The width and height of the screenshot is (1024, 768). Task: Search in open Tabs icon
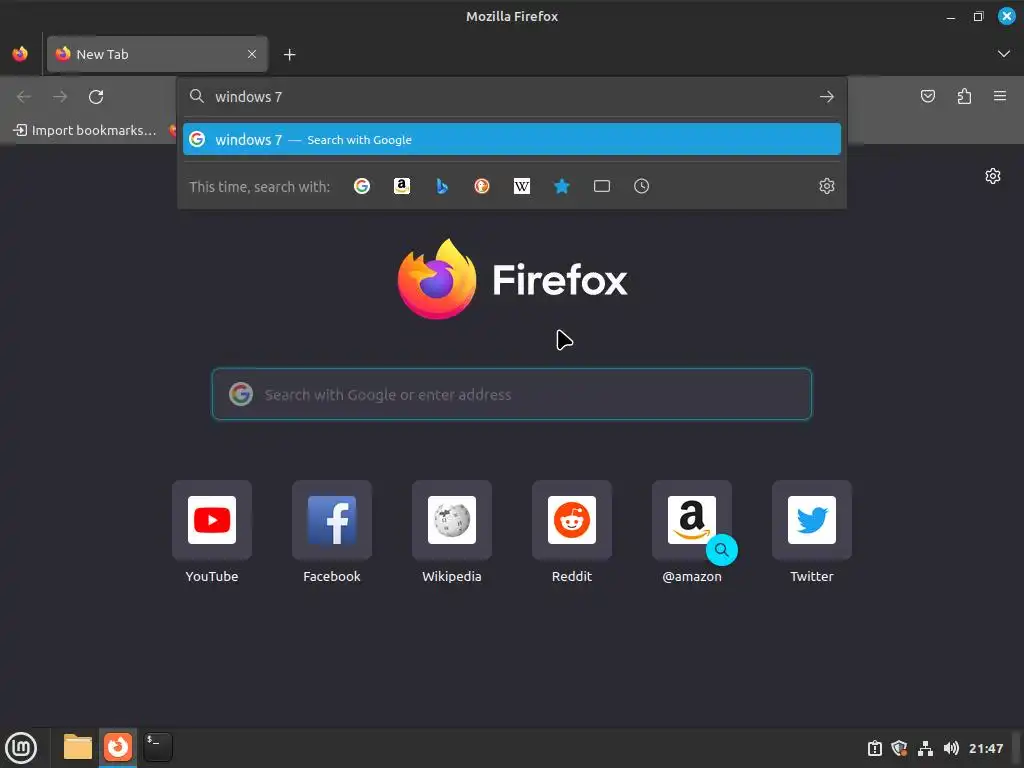pyautogui.click(x=601, y=186)
